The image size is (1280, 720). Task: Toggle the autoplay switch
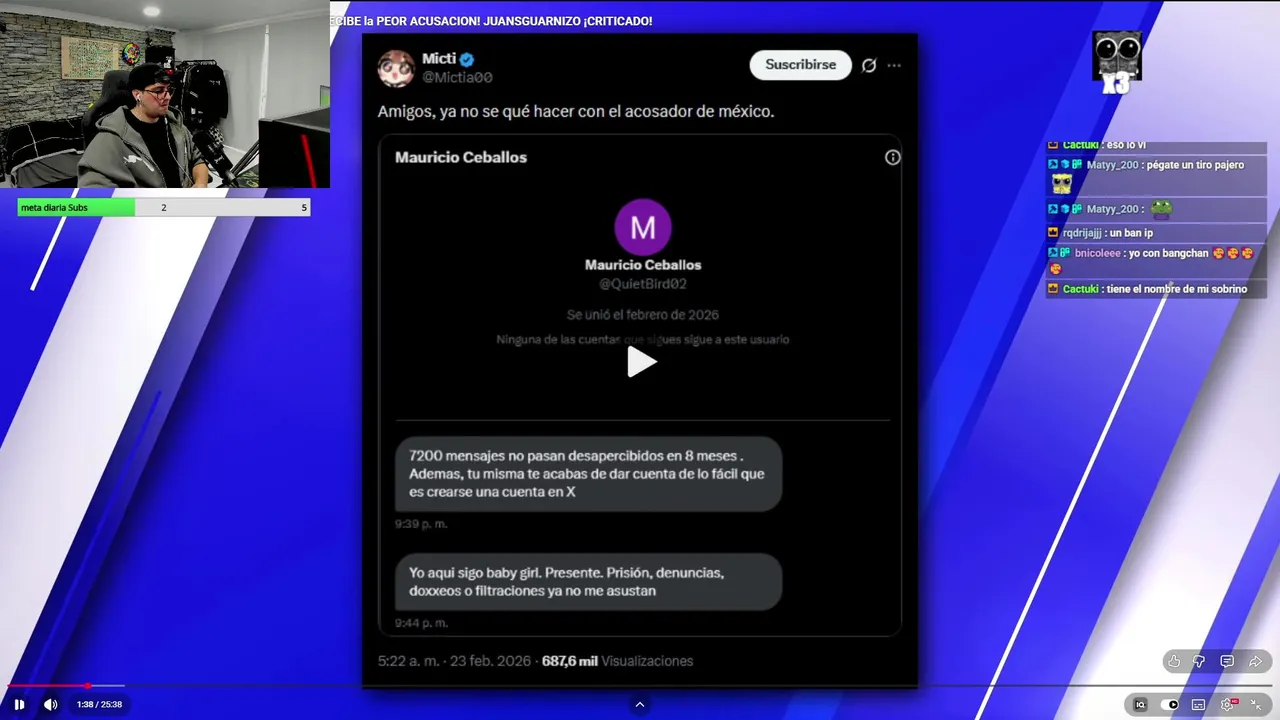[1172, 704]
